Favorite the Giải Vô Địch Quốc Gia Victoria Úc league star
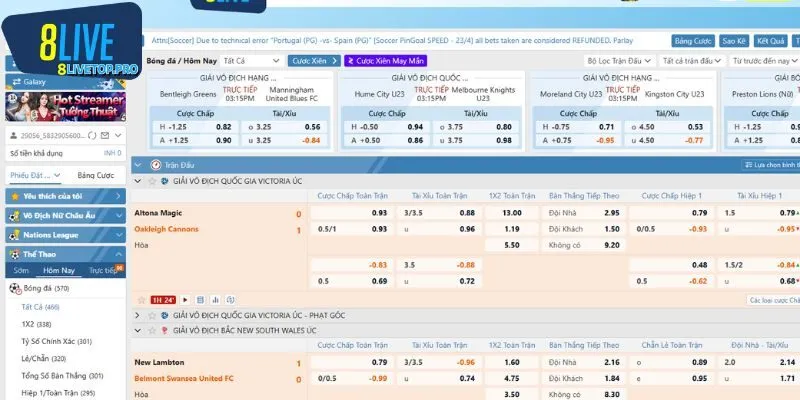800x400 pixels. [x=152, y=181]
